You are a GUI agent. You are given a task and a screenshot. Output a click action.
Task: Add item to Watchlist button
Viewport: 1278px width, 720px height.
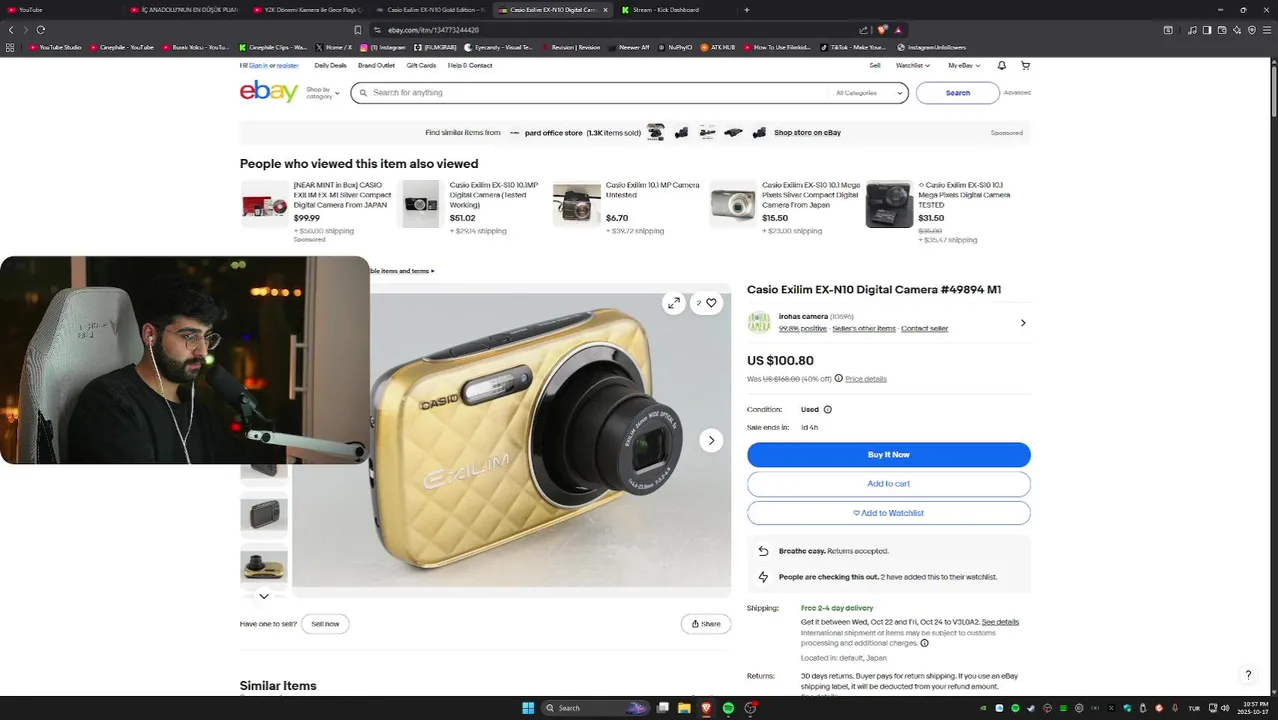click(888, 513)
